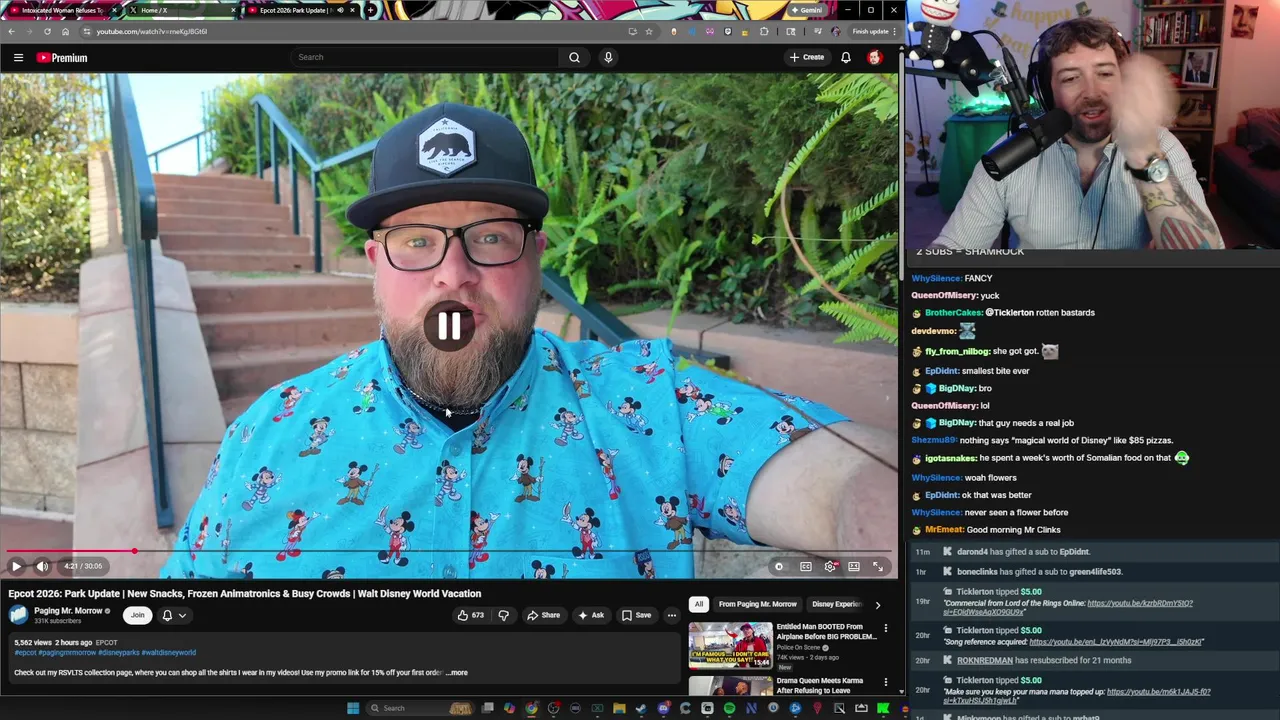
Task: Switch to Intoxicated Woman Refuses browser tab
Action: 60,10
